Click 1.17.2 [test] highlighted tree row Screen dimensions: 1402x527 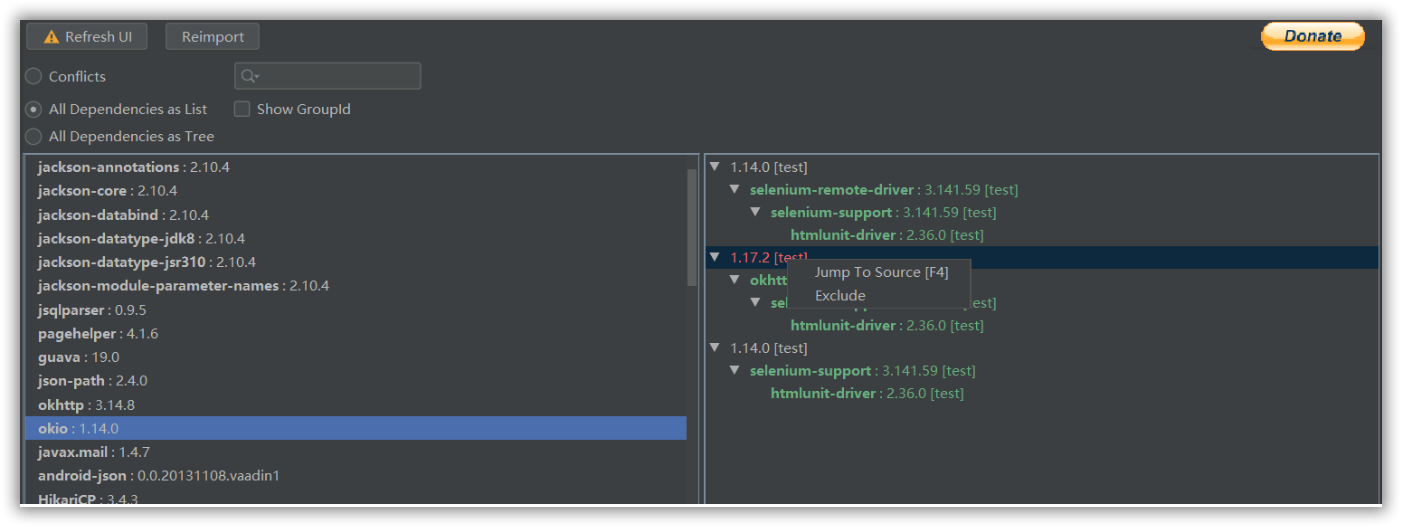[x=1042, y=257]
